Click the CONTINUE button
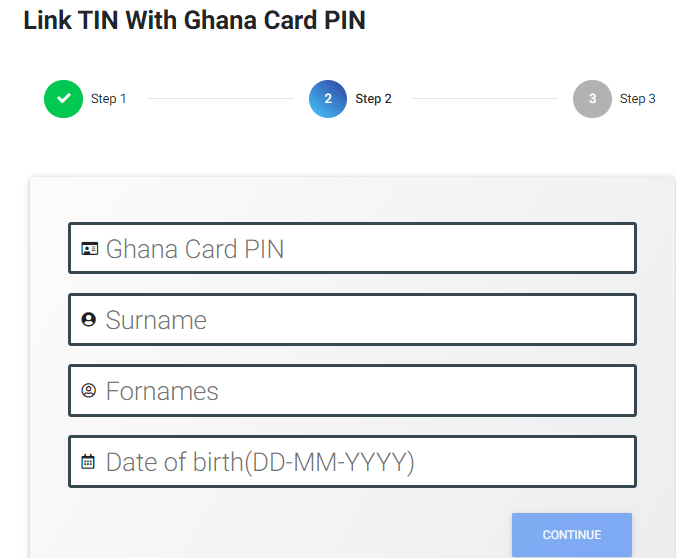 572,535
